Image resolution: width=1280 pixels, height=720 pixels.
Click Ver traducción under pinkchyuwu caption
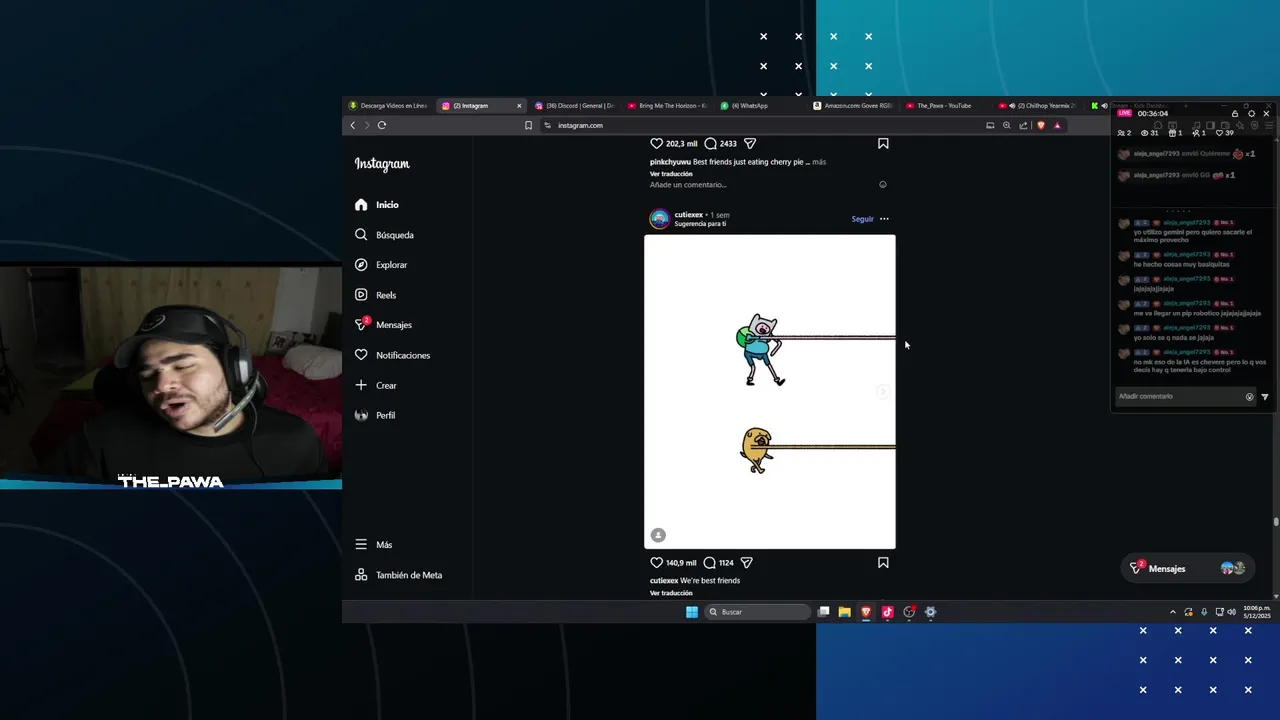coord(671,174)
